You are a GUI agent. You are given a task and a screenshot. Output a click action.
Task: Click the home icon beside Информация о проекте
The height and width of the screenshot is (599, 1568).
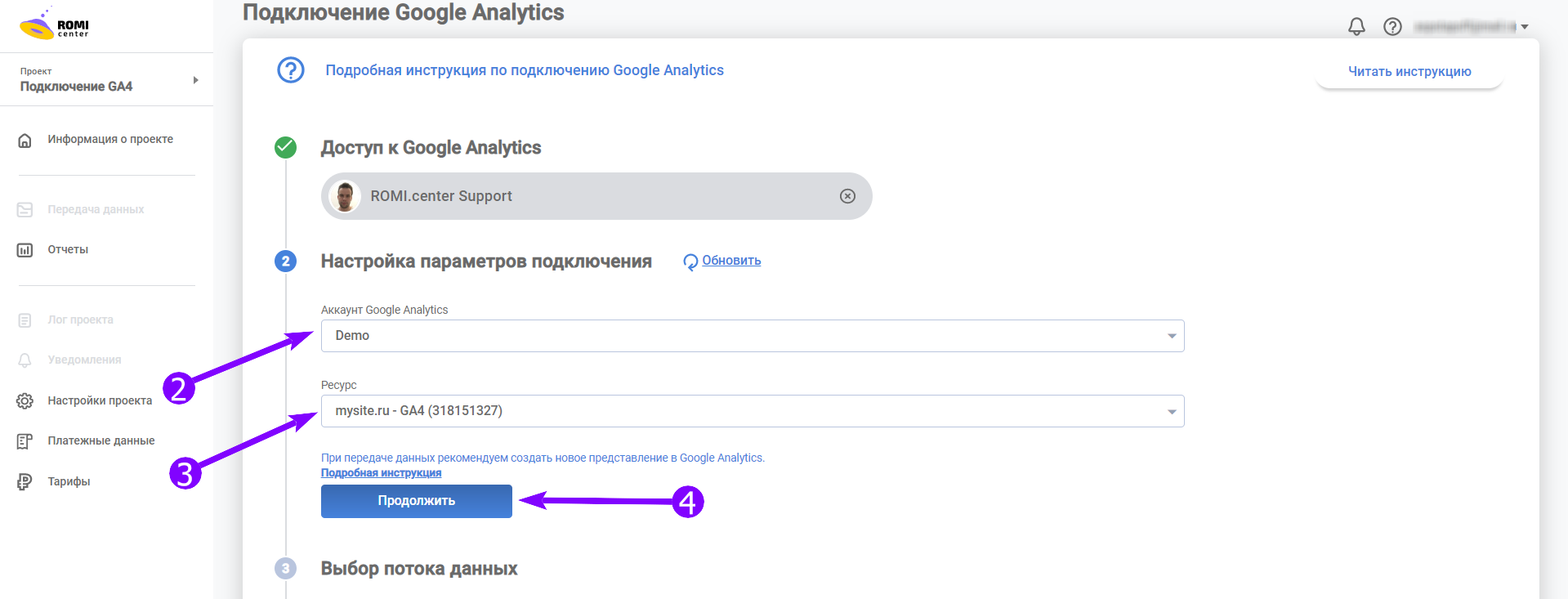[25, 140]
